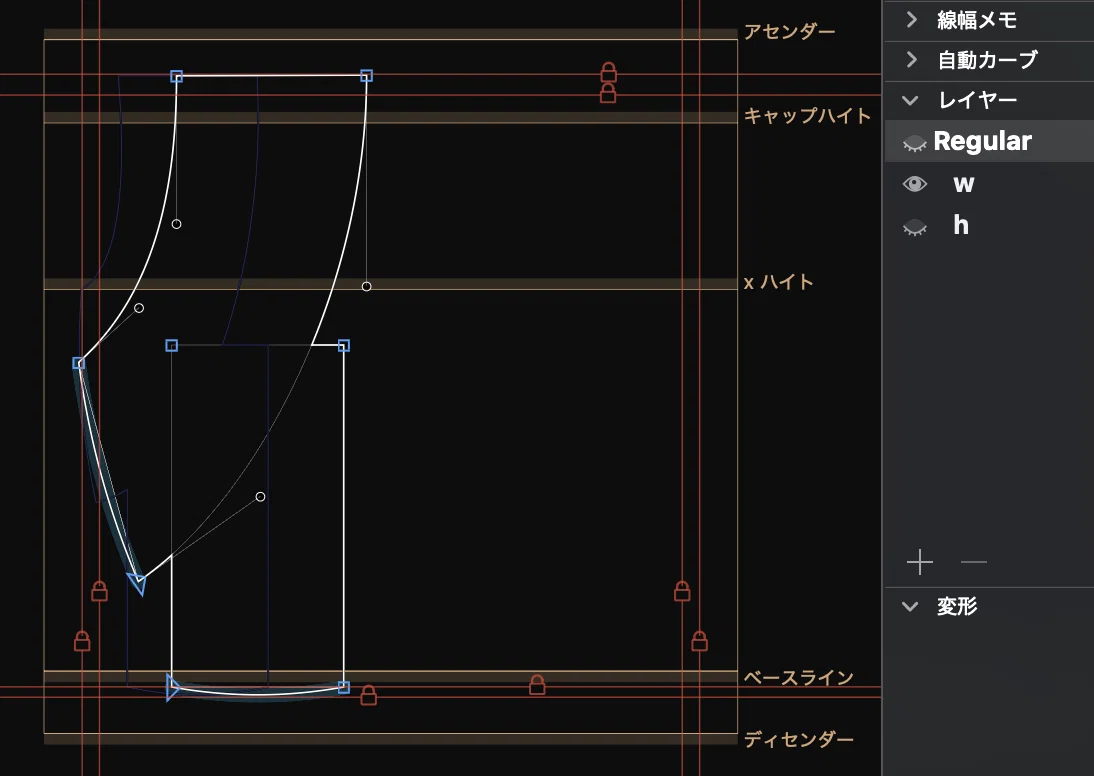Click the lock on the outer left vertical guide
Viewport: 1094px width, 776px height.
coord(82,641)
